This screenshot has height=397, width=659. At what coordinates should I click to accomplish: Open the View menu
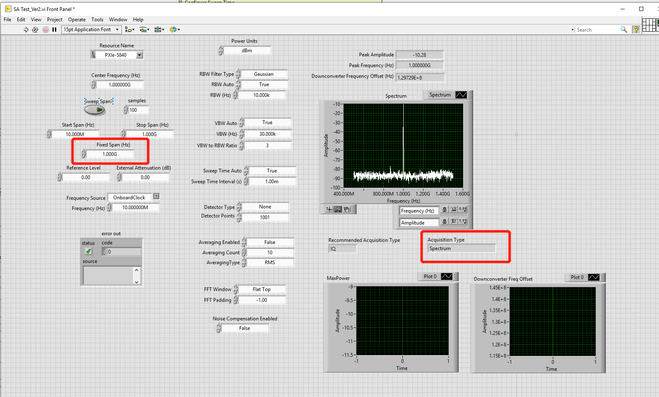pos(36,19)
